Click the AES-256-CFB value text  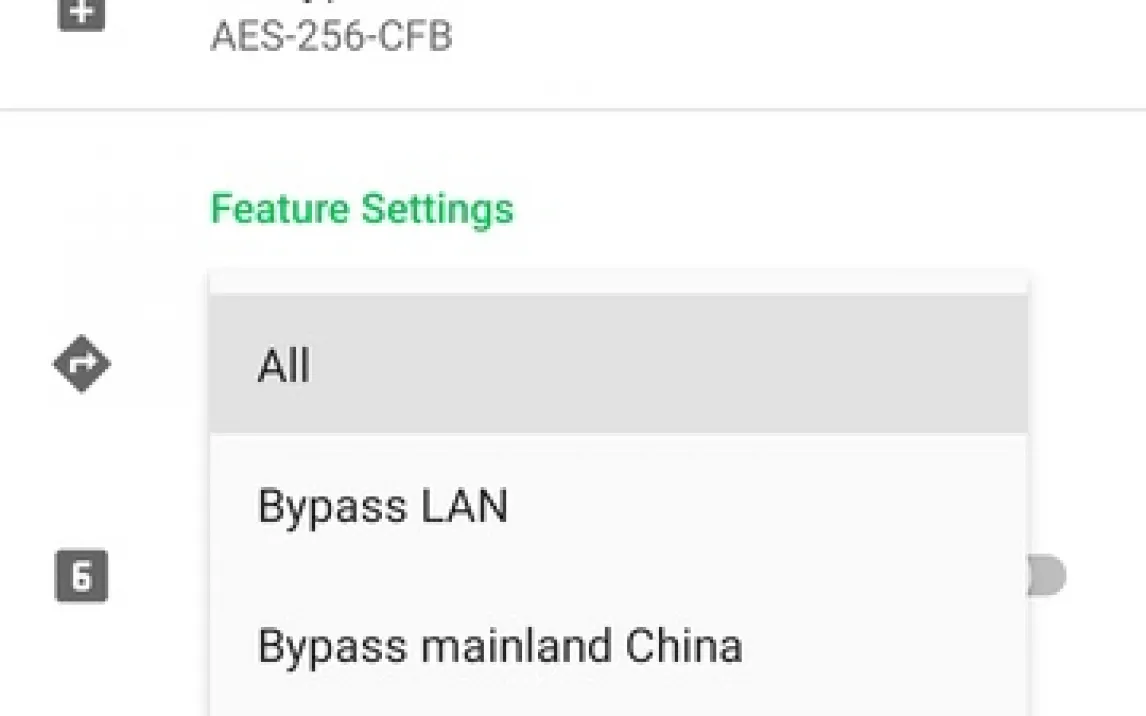pyautogui.click(x=331, y=37)
